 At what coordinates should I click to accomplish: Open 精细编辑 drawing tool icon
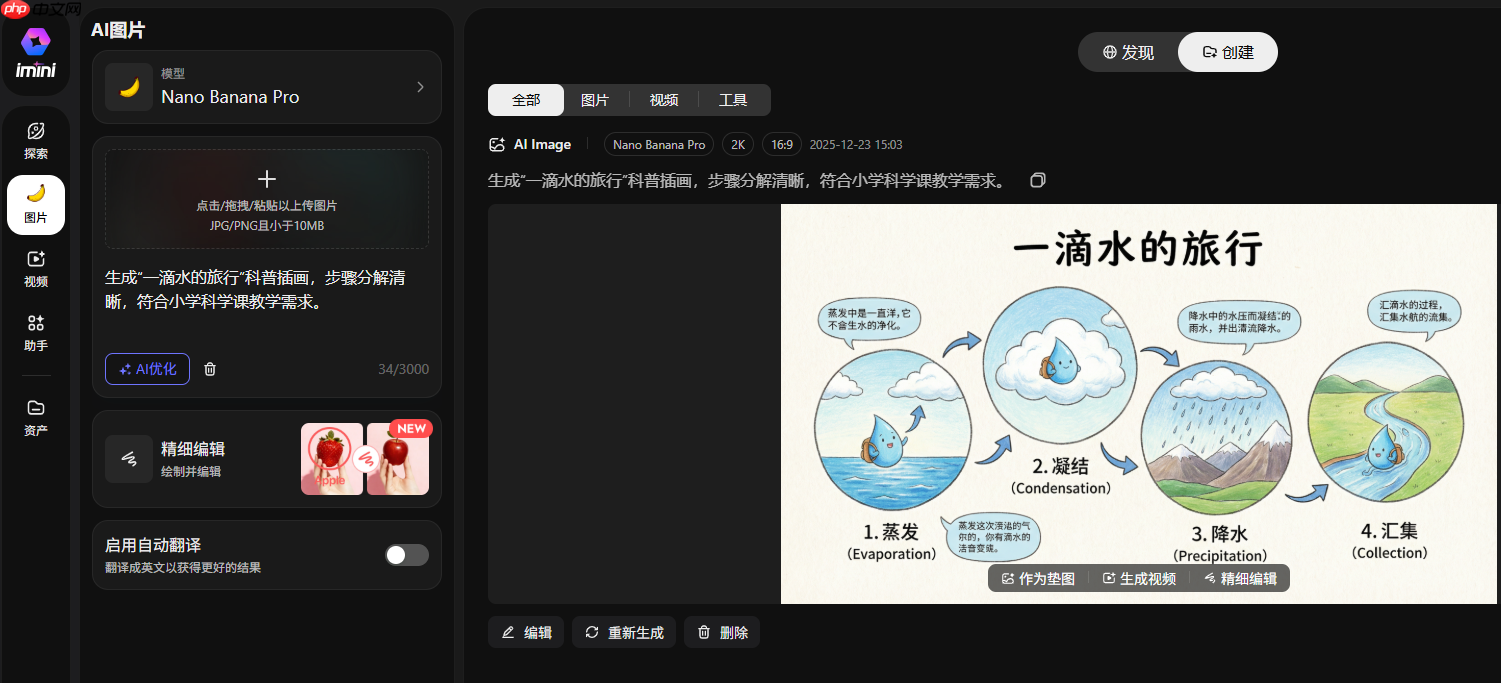coord(129,459)
